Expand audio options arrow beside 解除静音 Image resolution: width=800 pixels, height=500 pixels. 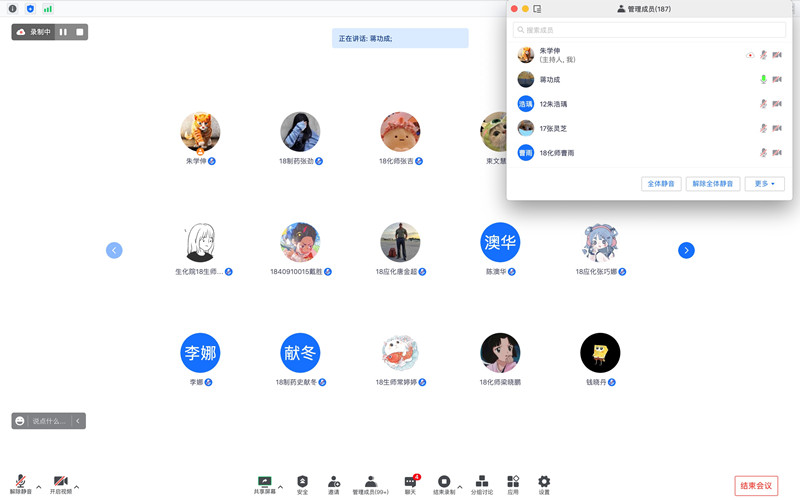38,487
